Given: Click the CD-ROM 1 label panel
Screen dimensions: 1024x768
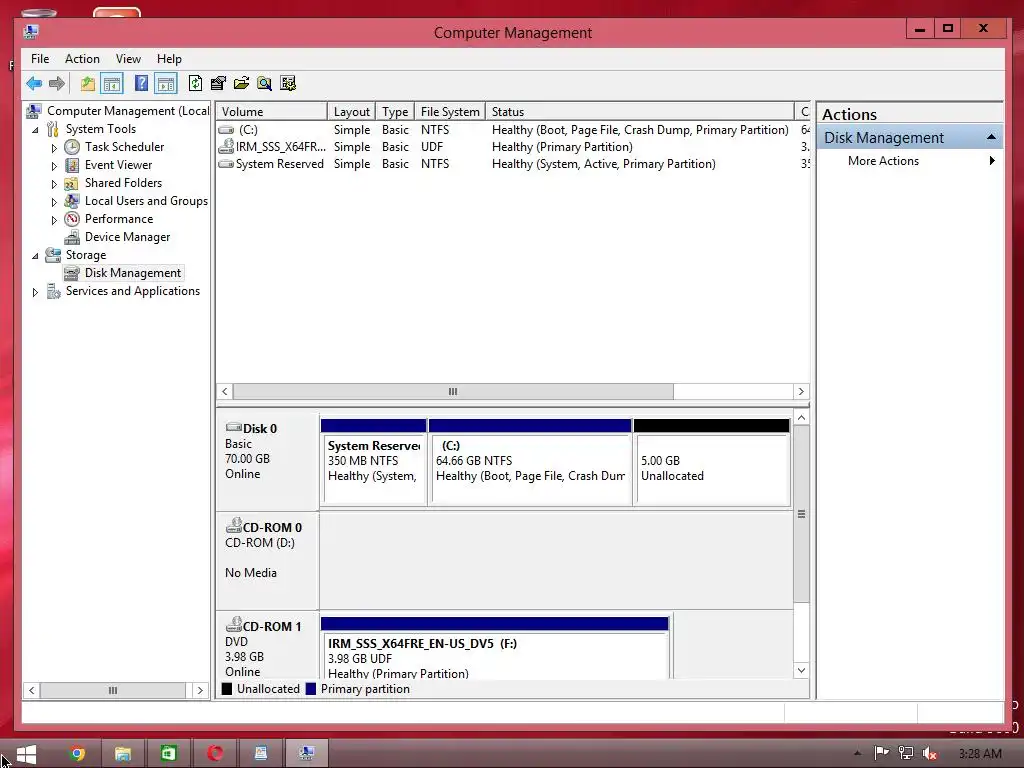Looking at the screenshot, I should pos(267,647).
